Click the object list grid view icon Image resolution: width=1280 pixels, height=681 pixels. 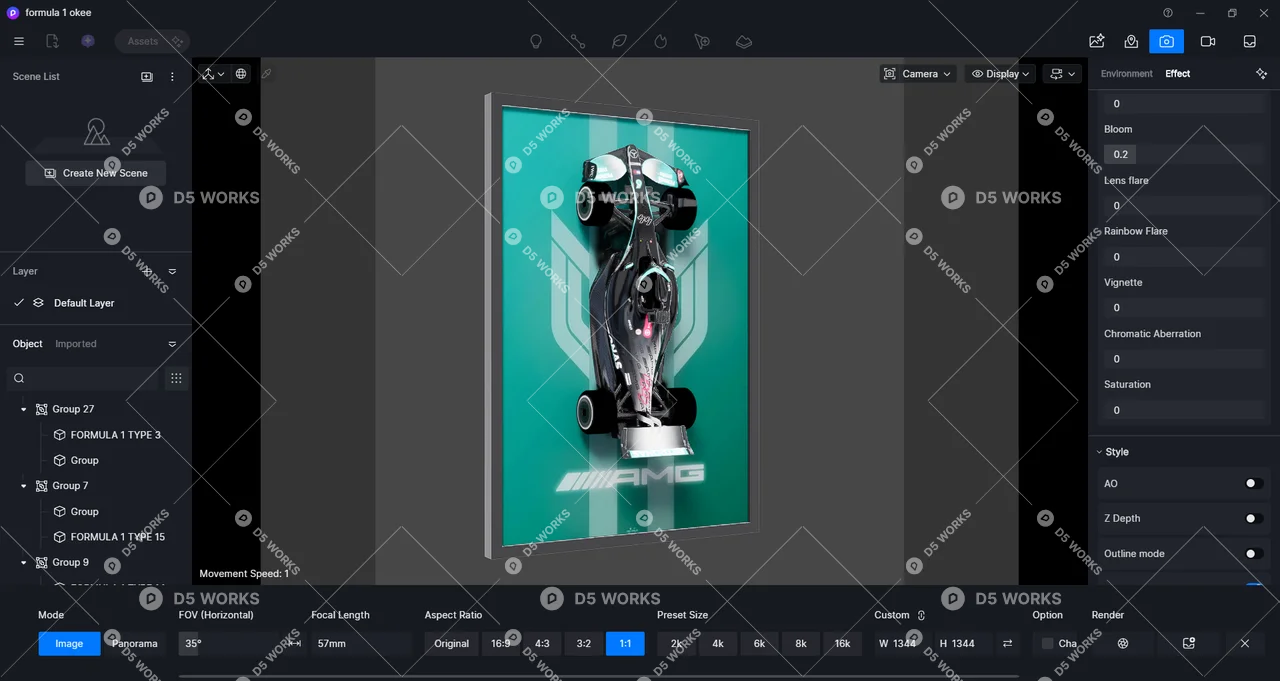(x=176, y=378)
